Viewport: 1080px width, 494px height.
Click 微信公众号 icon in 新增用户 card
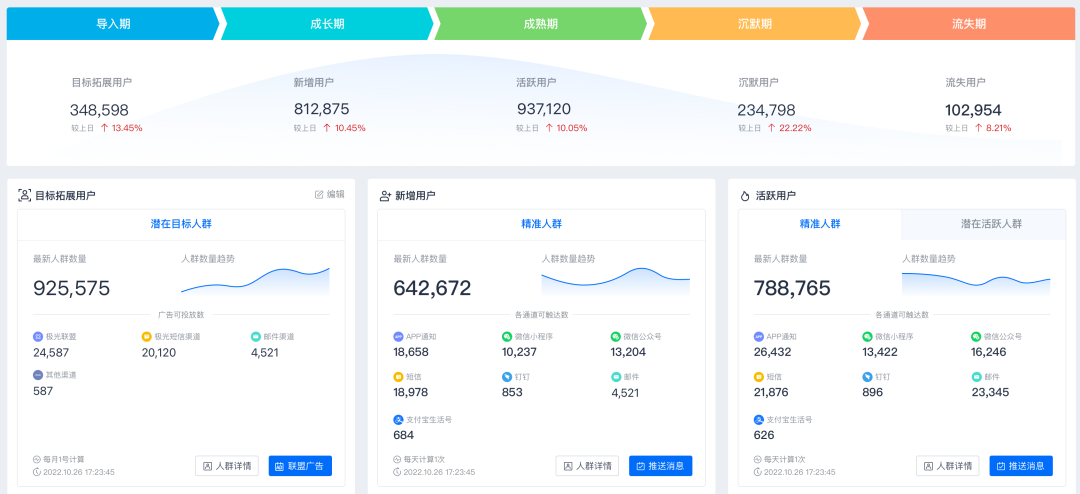tap(616, 337)
